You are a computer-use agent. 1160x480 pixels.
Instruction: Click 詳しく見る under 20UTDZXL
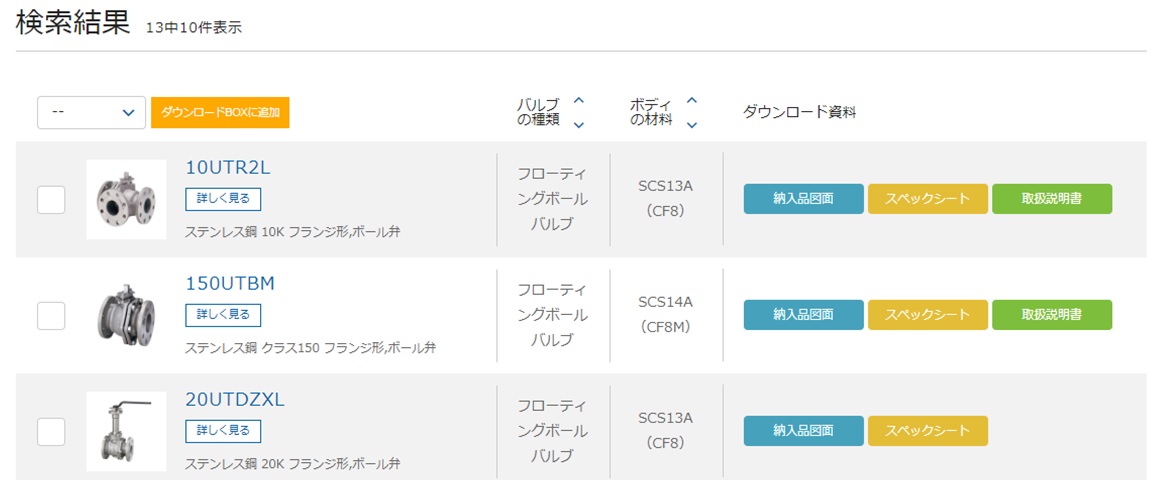pyautogui.click(x=223, y=431)
